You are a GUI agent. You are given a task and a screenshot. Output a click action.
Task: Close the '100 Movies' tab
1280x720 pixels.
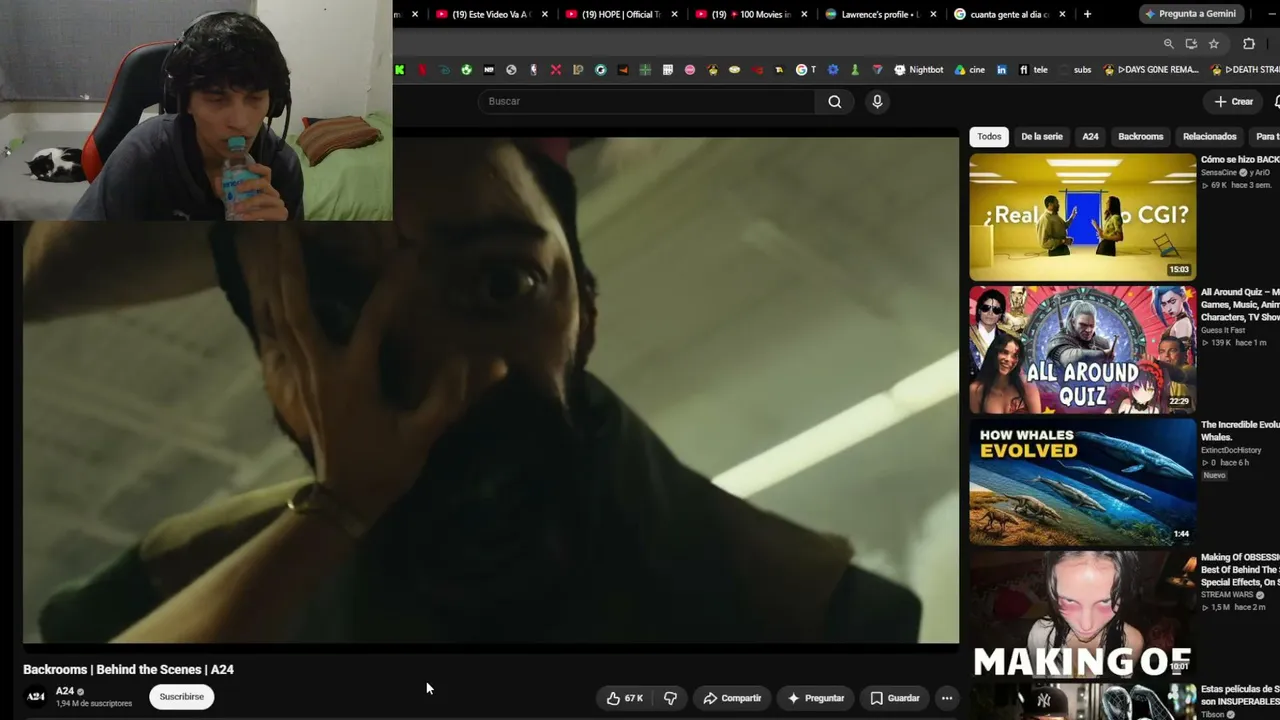(x=804, y=14)
